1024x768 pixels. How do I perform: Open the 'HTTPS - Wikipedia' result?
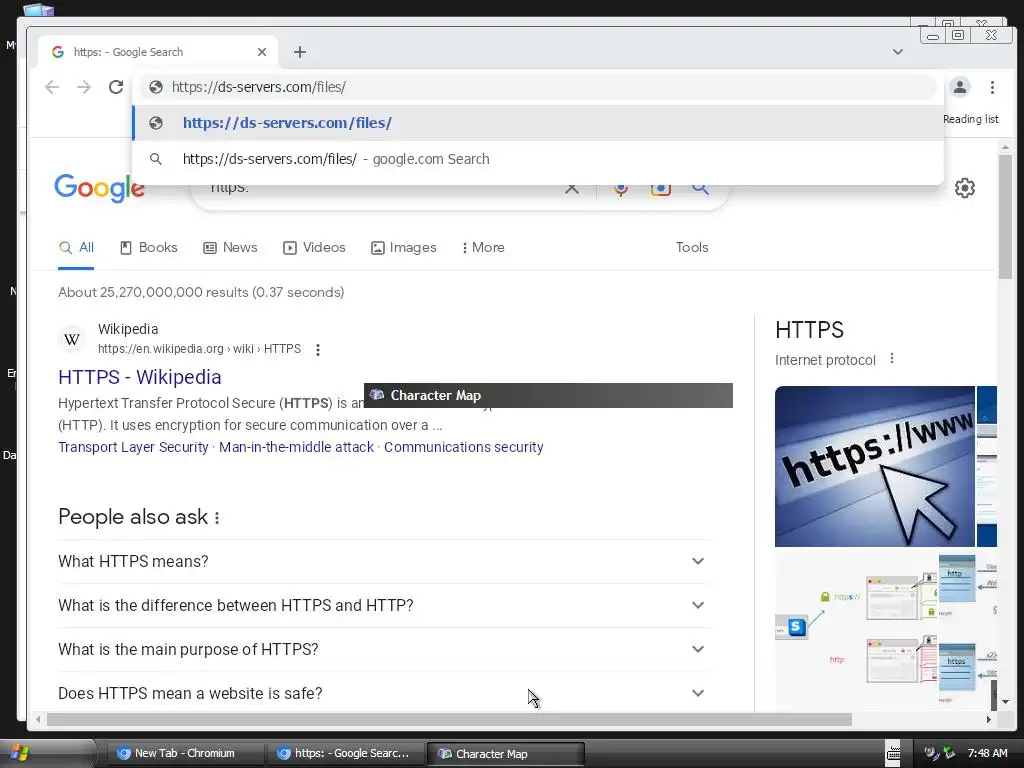[140, 377]
